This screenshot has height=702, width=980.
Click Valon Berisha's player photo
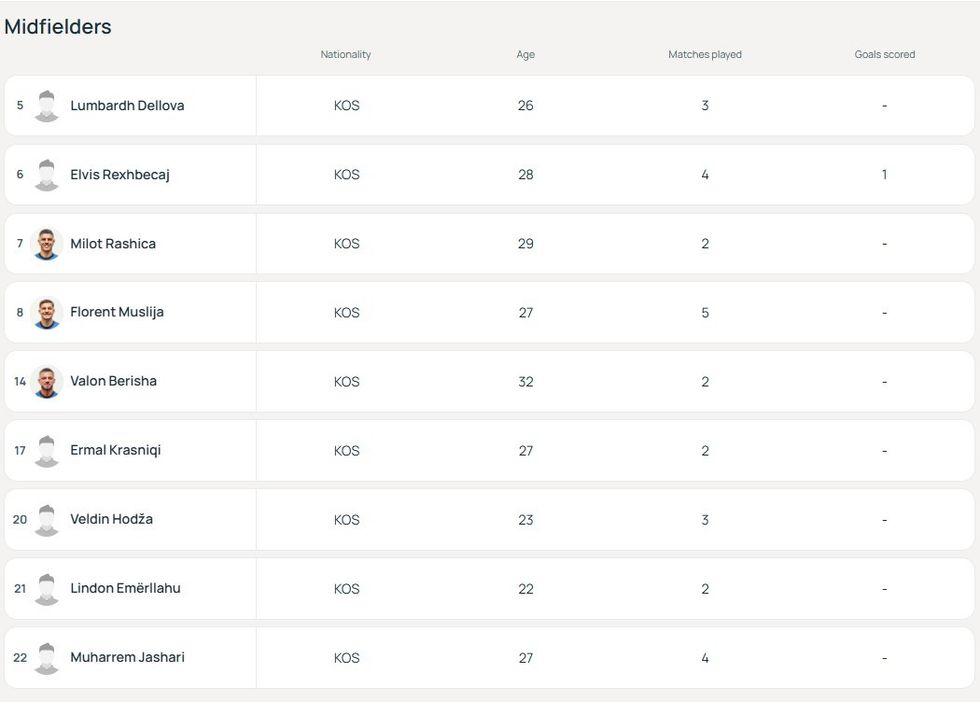coord(46,382)
